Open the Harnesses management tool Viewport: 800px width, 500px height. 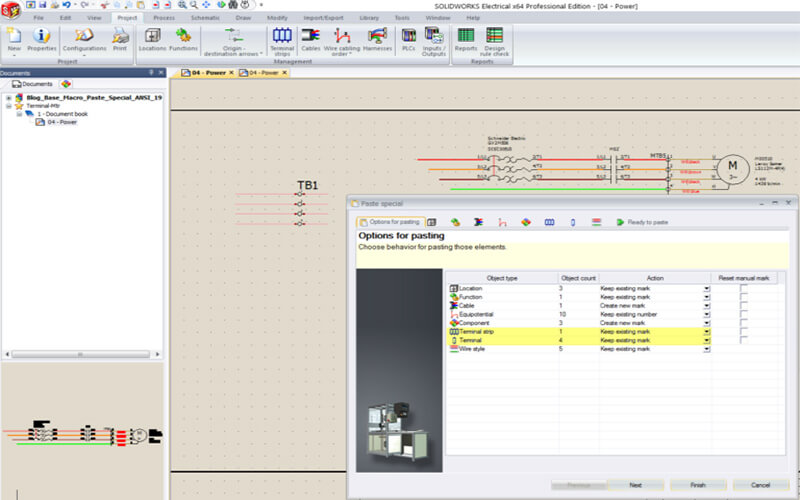pyautogui.click(x=379, y=40)
